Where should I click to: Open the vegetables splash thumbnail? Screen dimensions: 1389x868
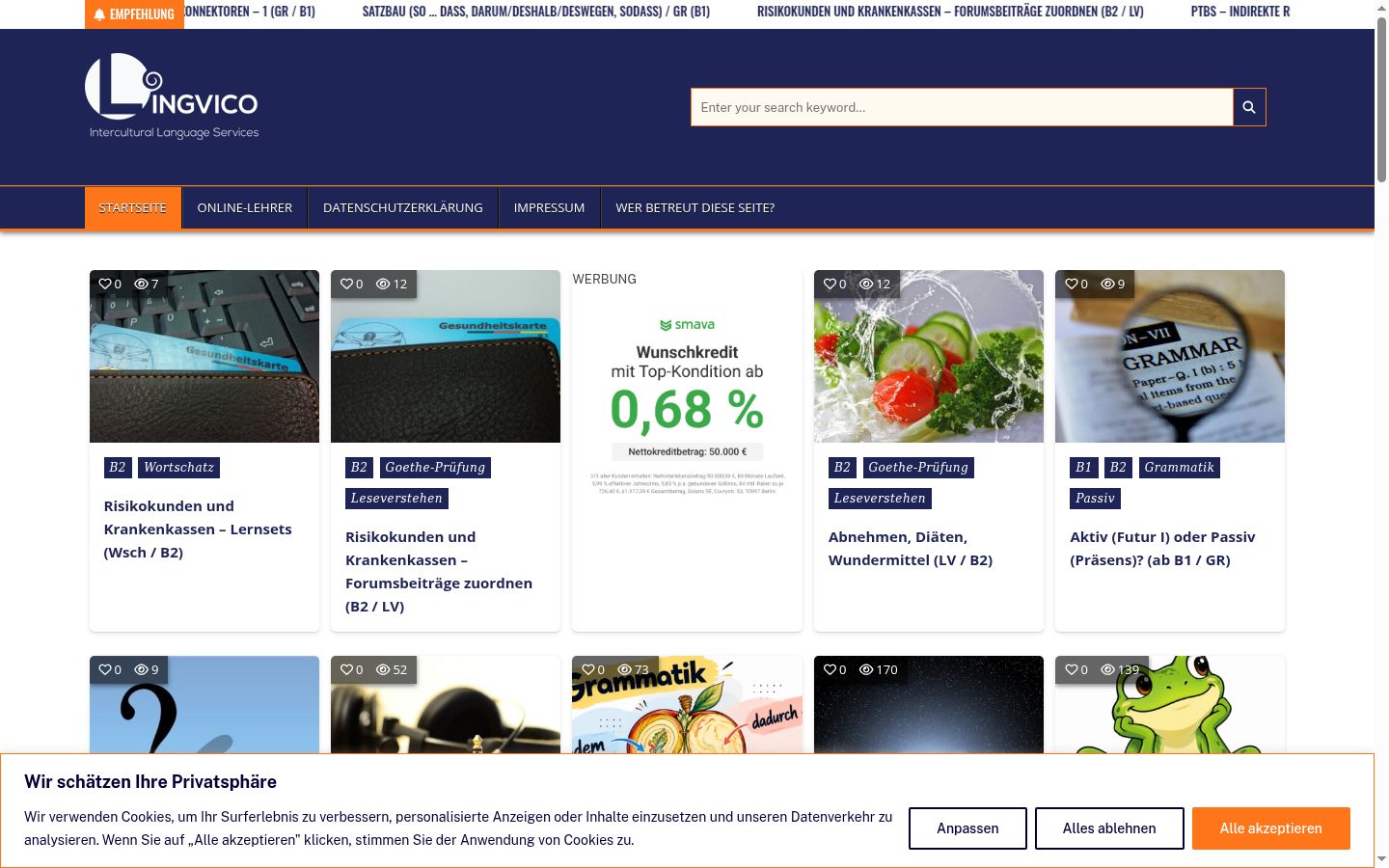tap(929, 356)
